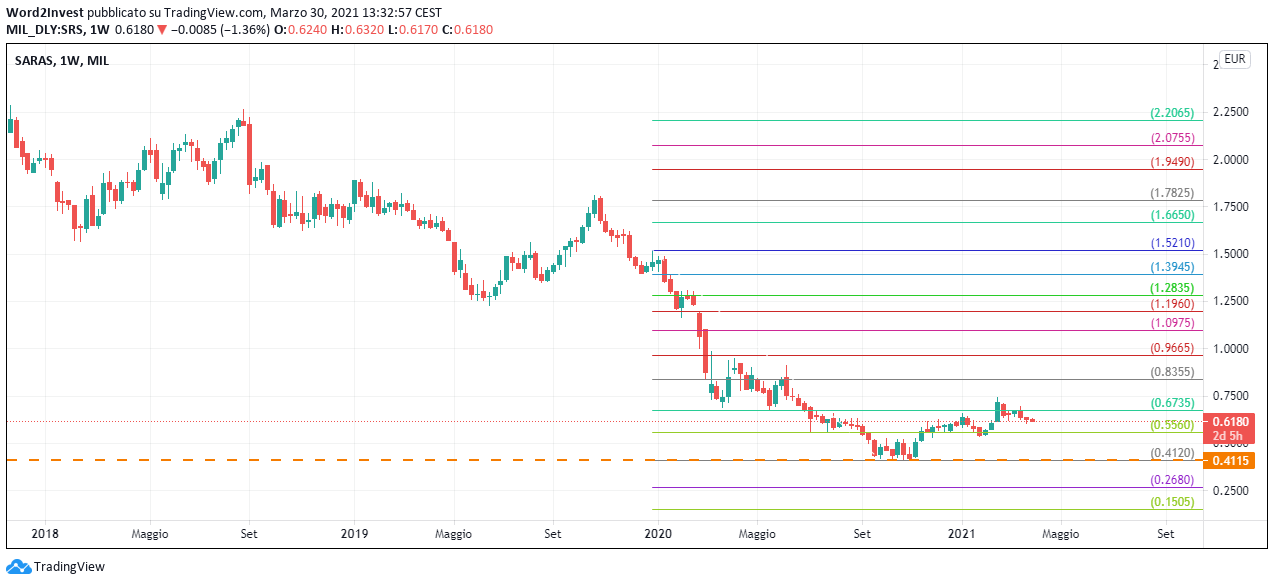The width and height of the screenshot is (1274, 585).
Task: Click the 2018 time axis label
Action: coord(45,535)
